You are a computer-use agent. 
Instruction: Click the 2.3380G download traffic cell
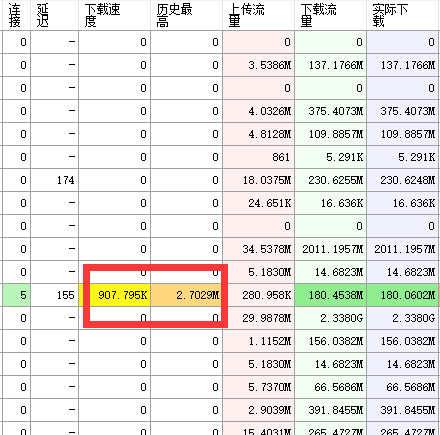330,318
